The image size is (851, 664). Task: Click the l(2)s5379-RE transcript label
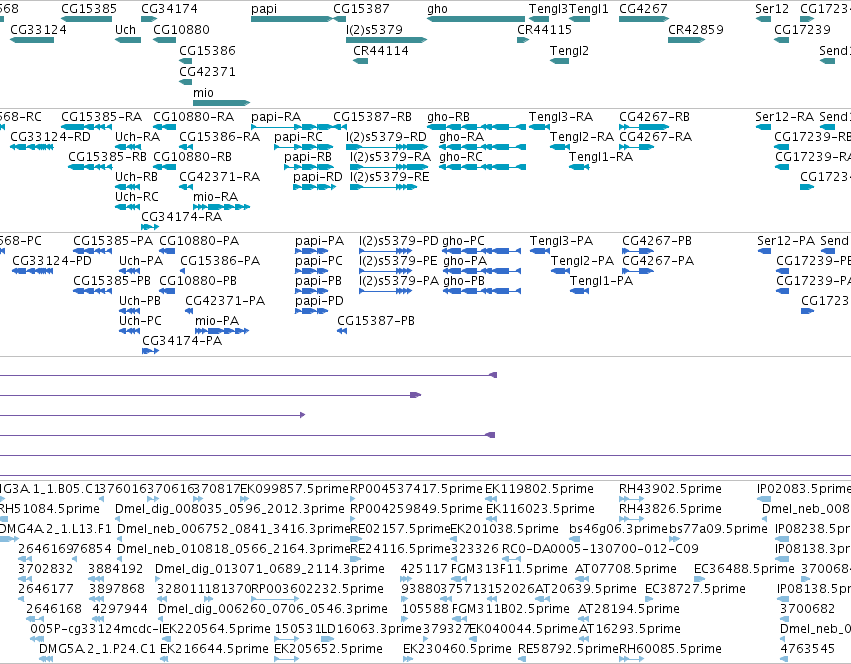tap(390, 177)
